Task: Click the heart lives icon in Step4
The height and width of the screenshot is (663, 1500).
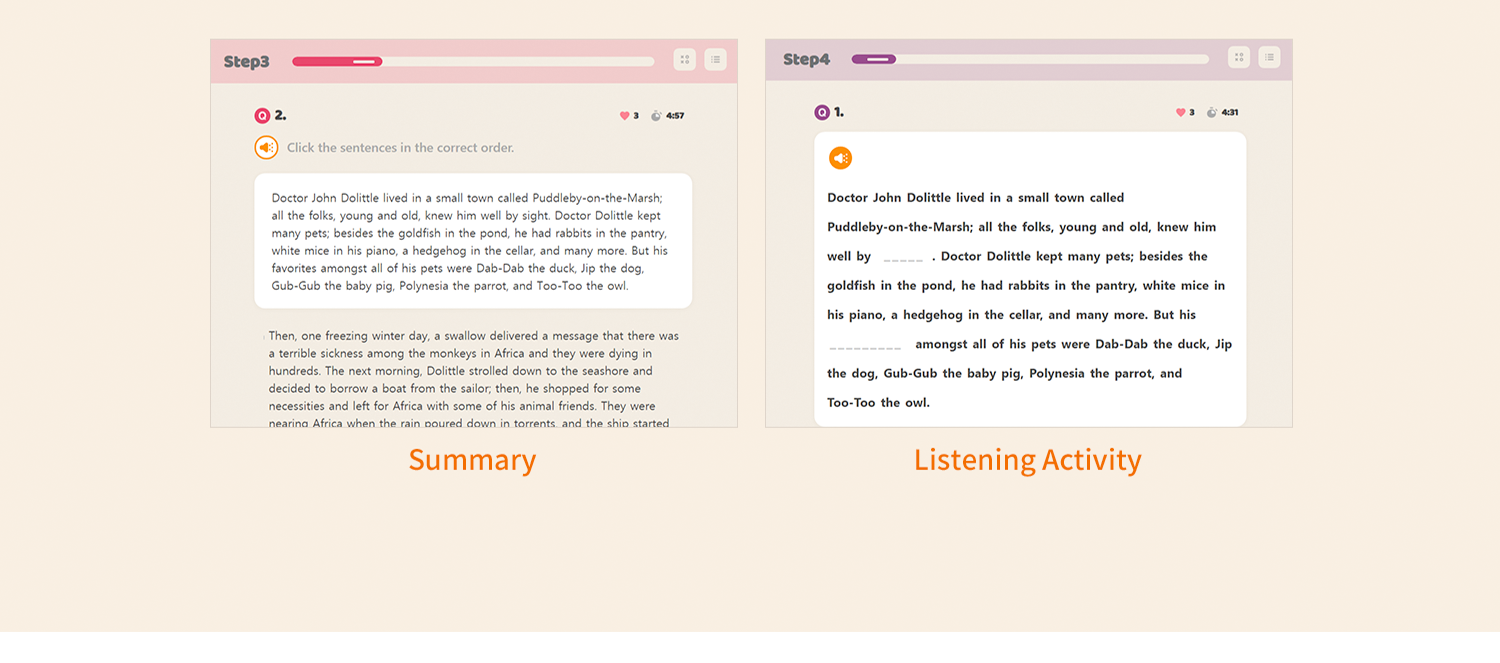Action: point(1180,113)
